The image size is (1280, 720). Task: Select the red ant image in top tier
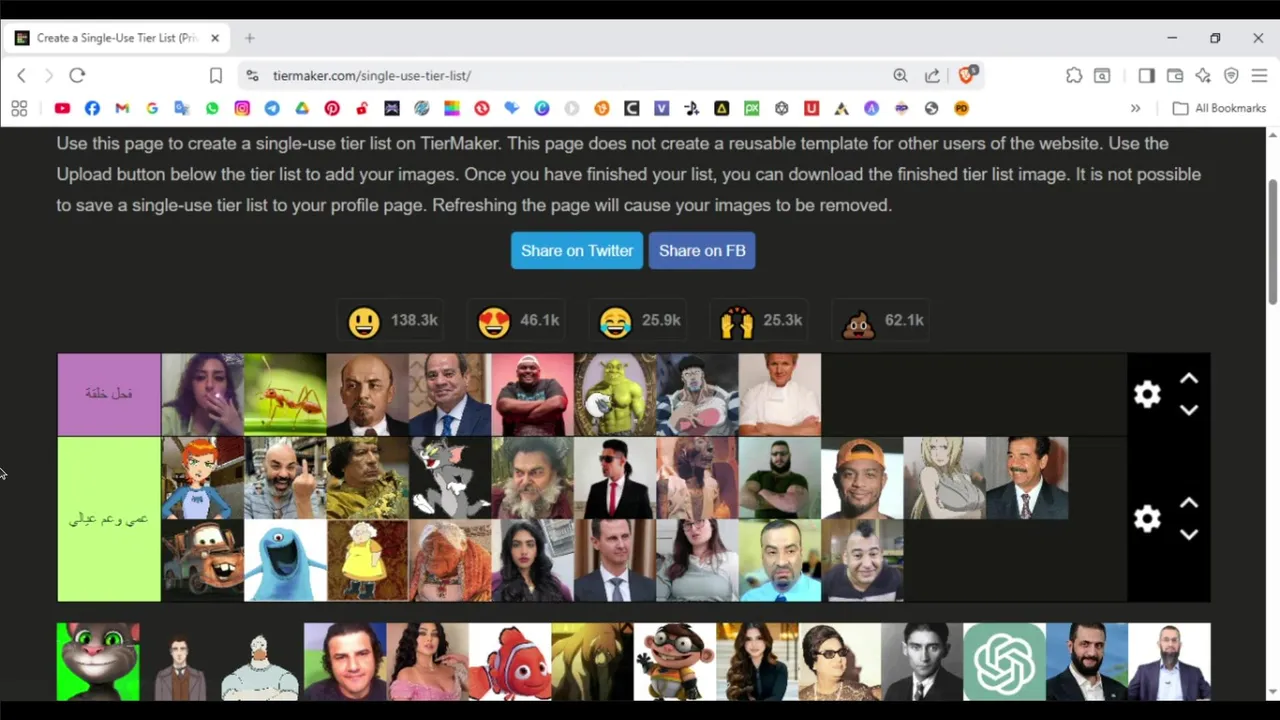285,394
